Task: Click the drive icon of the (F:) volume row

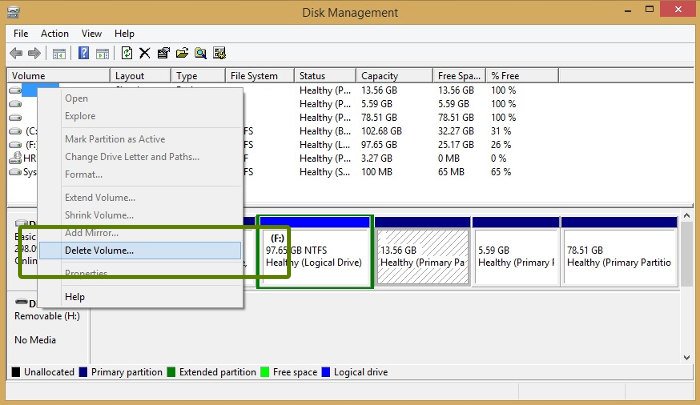Action: click(15, 145)
